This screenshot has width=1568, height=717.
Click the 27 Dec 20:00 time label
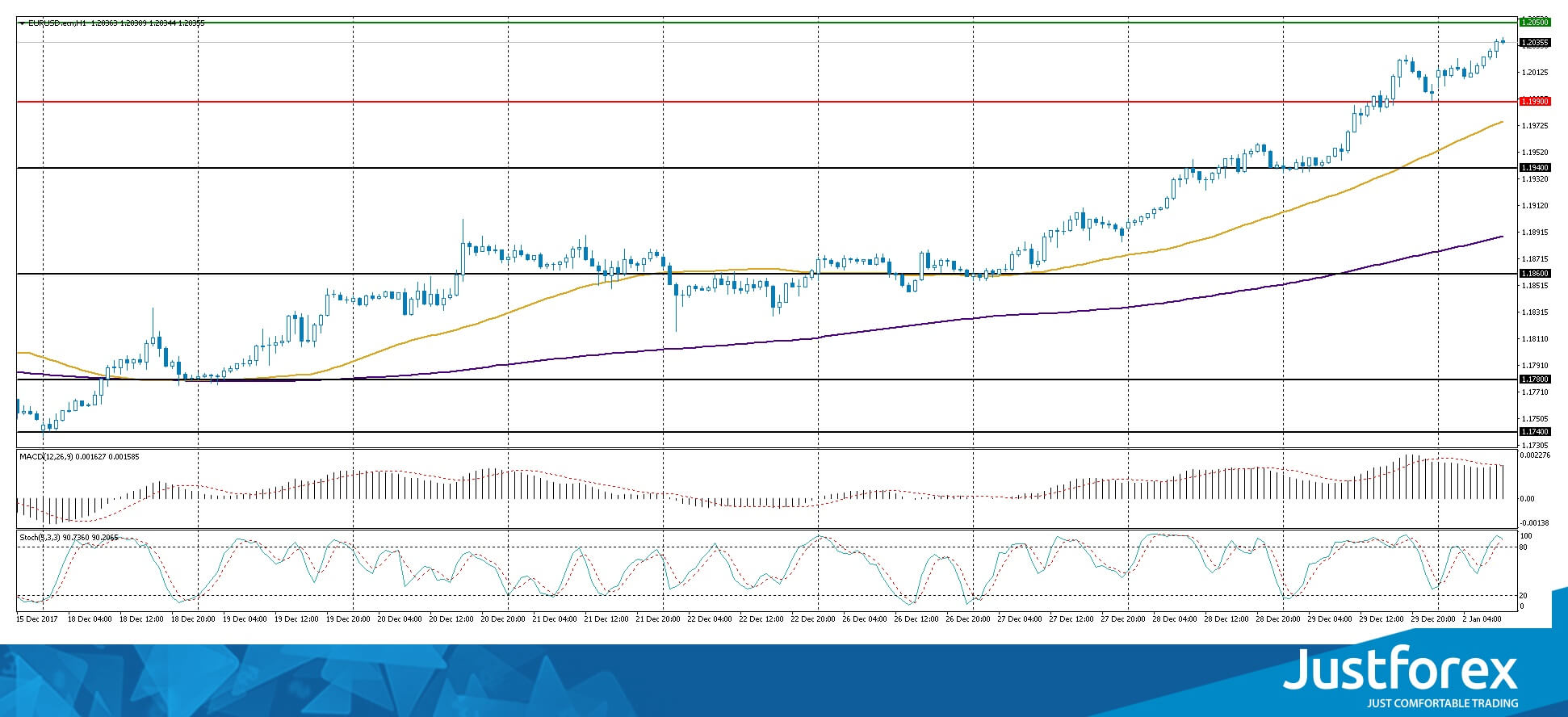pyautogui.click(x=1123, y=619)
